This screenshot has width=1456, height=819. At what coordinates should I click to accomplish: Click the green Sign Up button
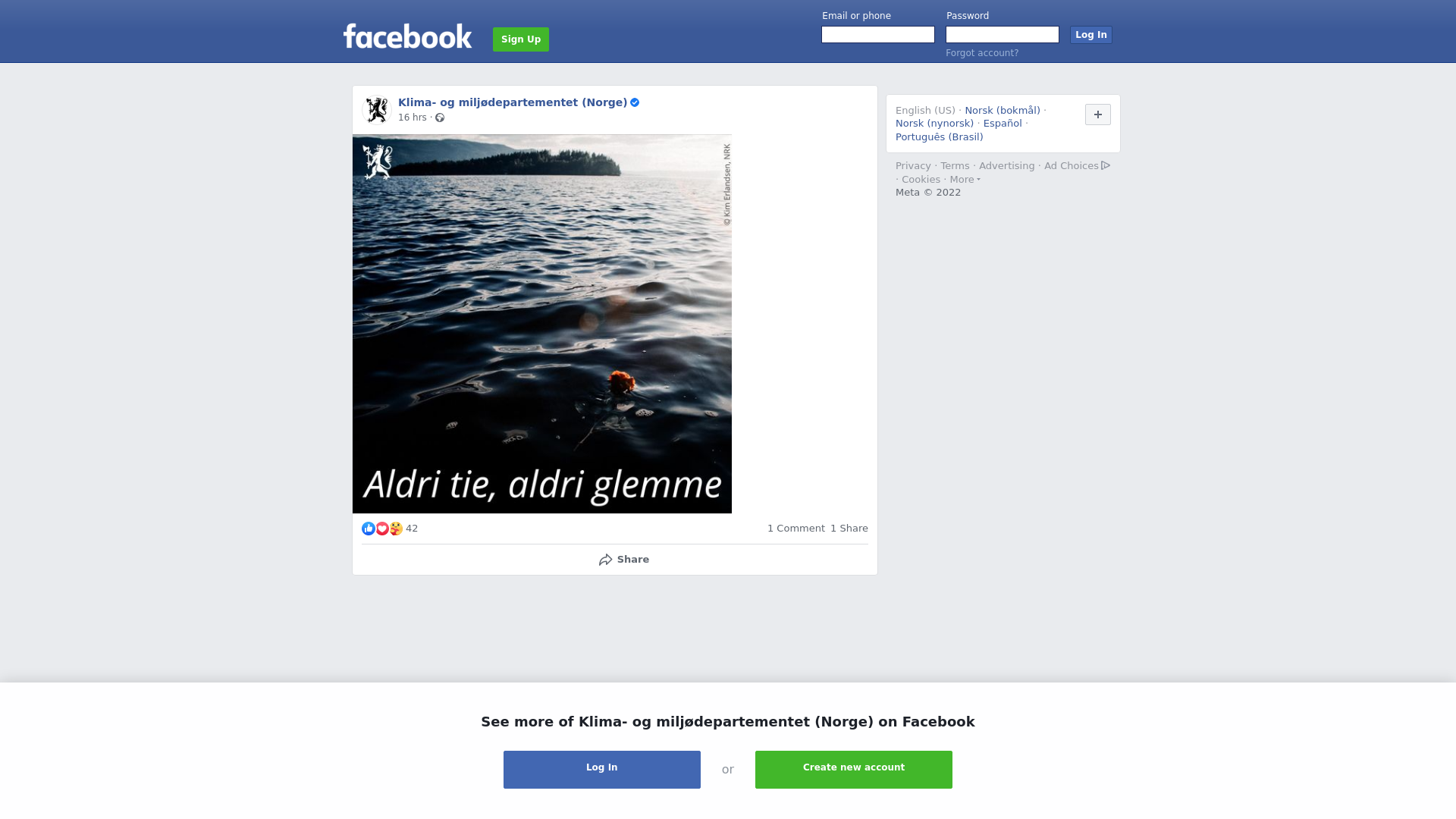coord(521,39)
